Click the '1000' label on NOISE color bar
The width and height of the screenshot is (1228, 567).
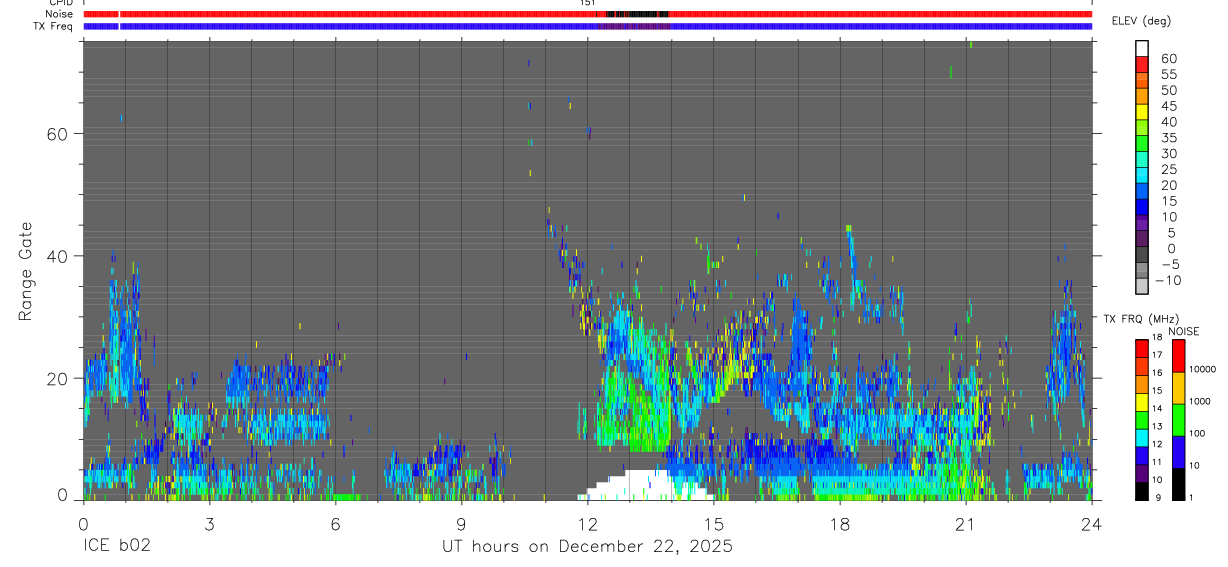(1198, 402)
